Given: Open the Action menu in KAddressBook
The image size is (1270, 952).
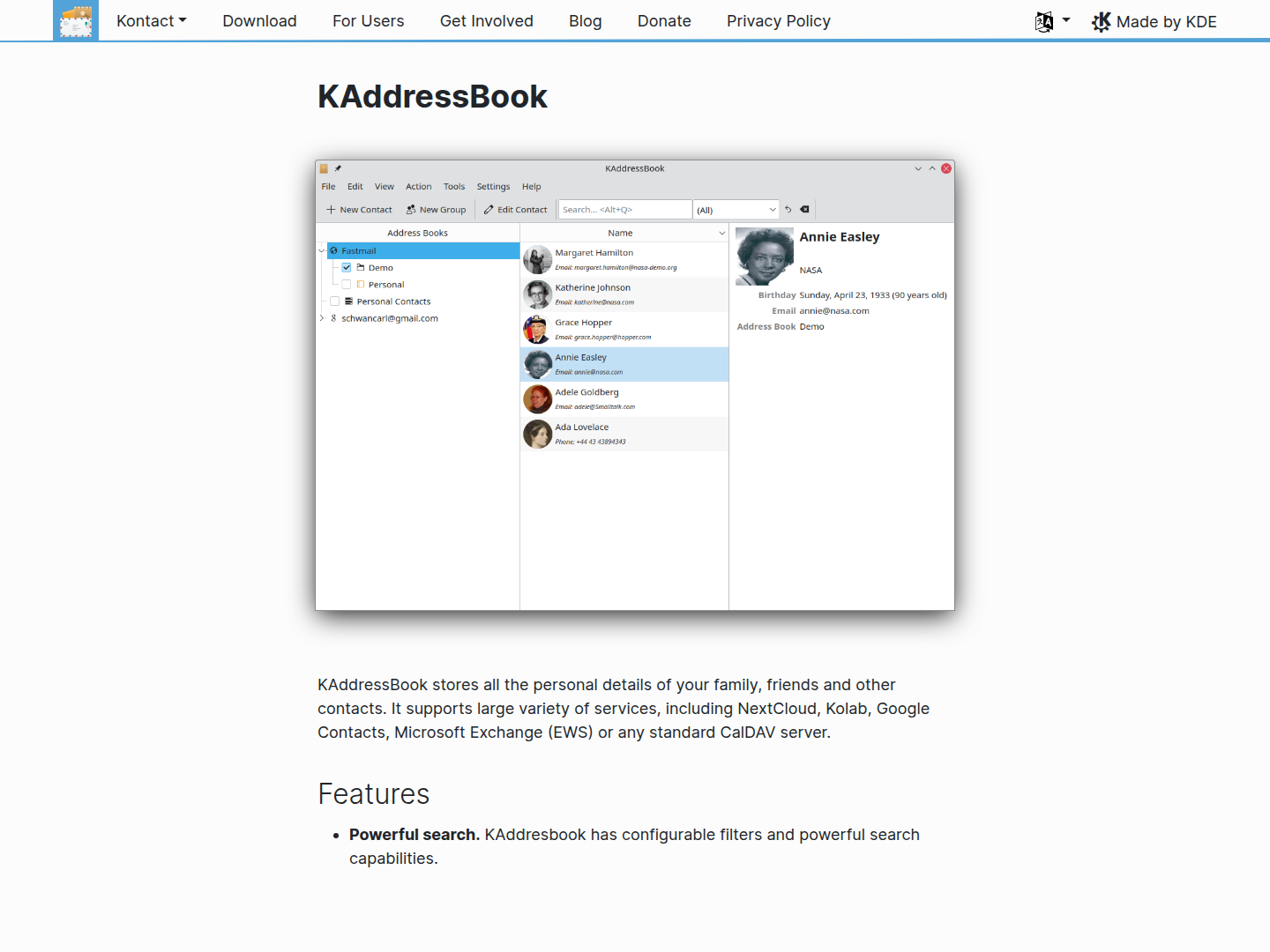Looking at the screenshot, I should click(x=419, y=187).
